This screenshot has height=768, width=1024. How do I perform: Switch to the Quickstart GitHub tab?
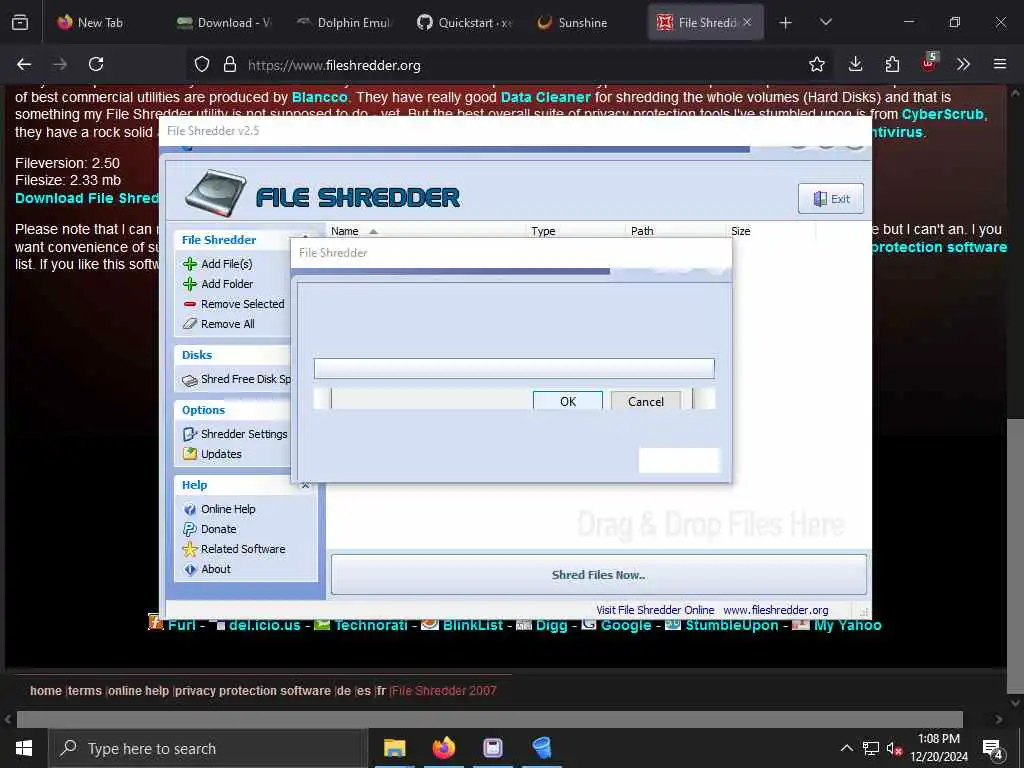[x=464, y=22]
